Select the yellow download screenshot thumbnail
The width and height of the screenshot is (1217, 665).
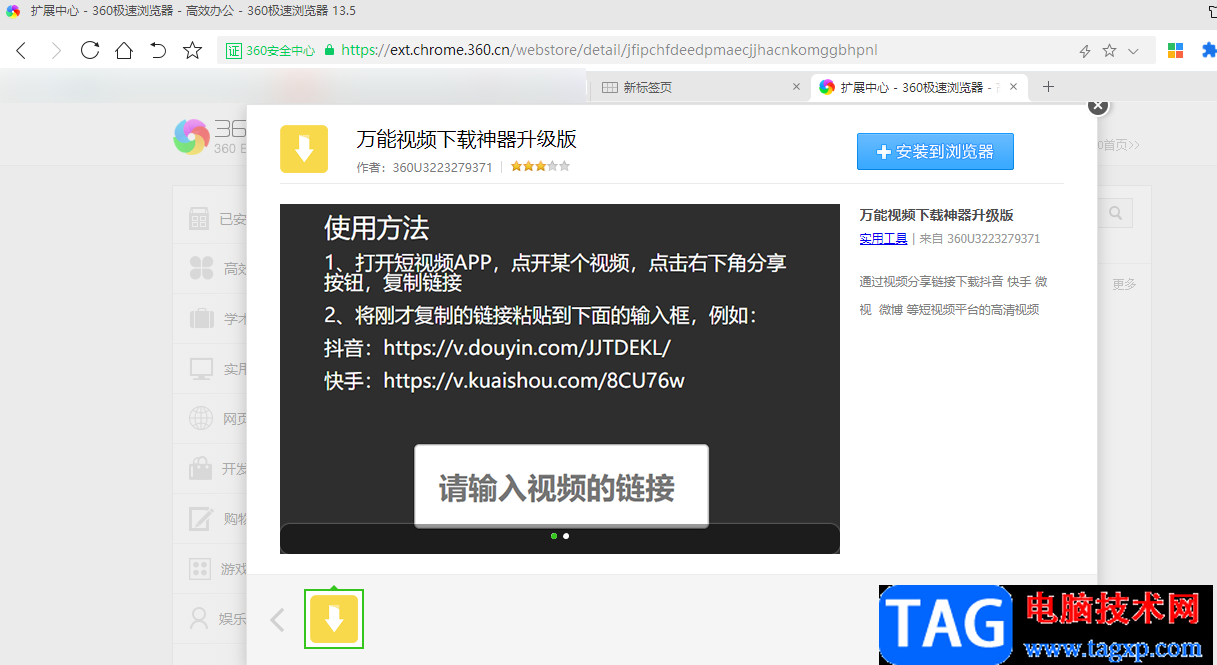point(334,619)
